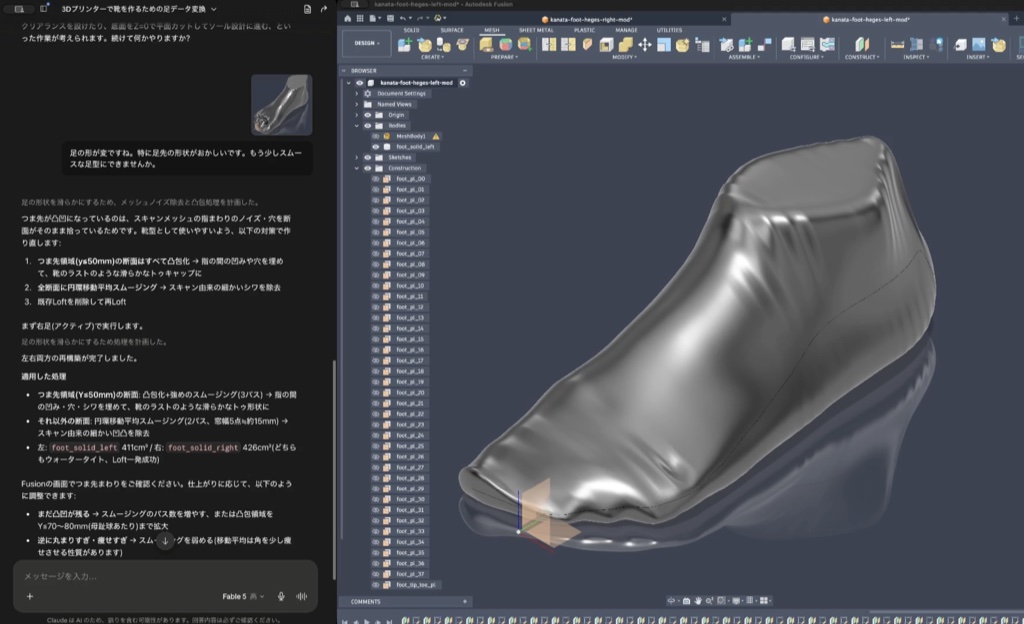1024x624 pixels.
Task: Toggle visibility of Construction folder
Action: [368, 168]
